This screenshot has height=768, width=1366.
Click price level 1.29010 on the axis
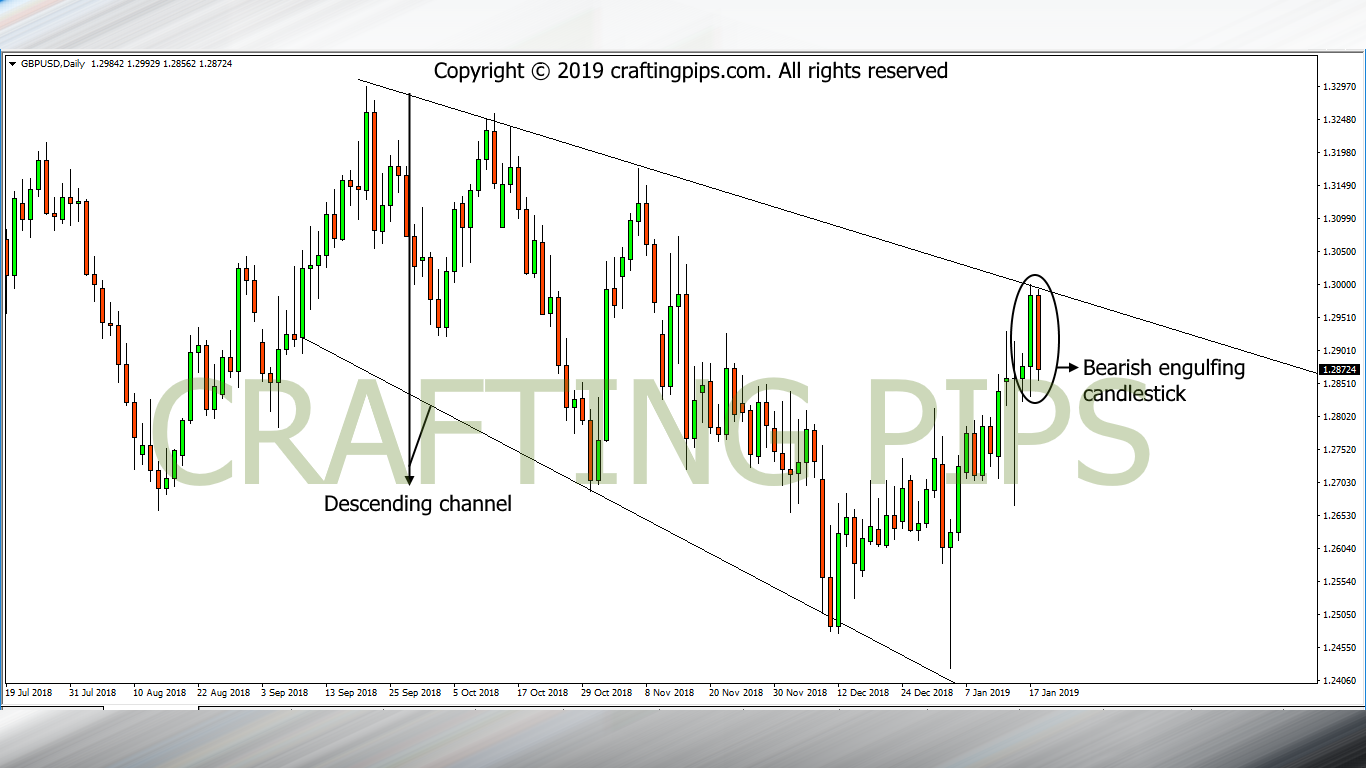tap(1338, 351)
